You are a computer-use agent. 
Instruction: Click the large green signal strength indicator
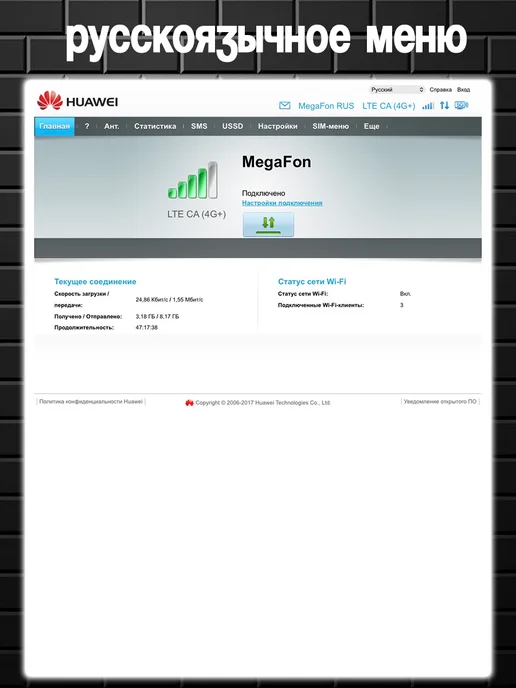pos(193,180)
